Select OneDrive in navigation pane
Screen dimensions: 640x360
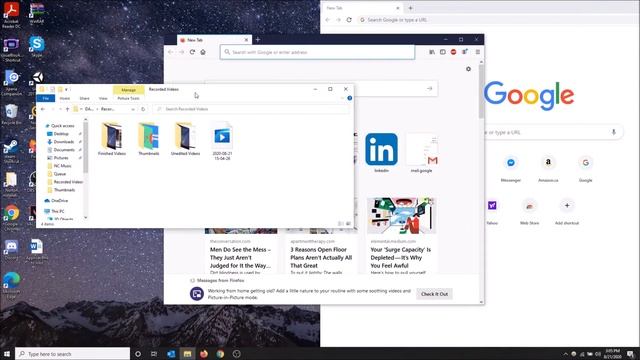click(x=60, y=201)
